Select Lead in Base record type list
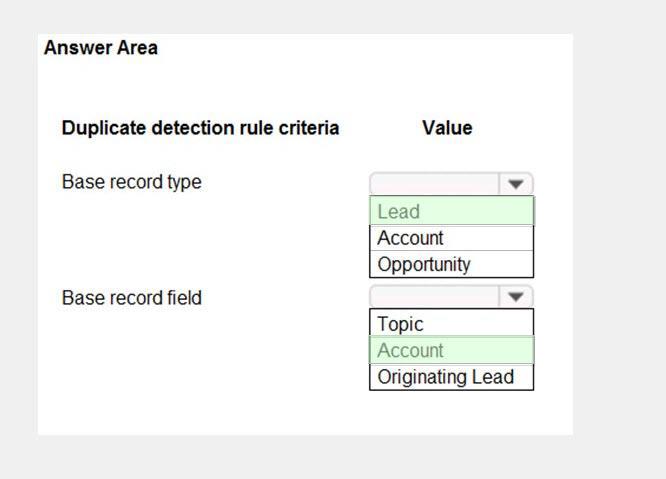Screen dimensions: 666x479 click(452, 211)
